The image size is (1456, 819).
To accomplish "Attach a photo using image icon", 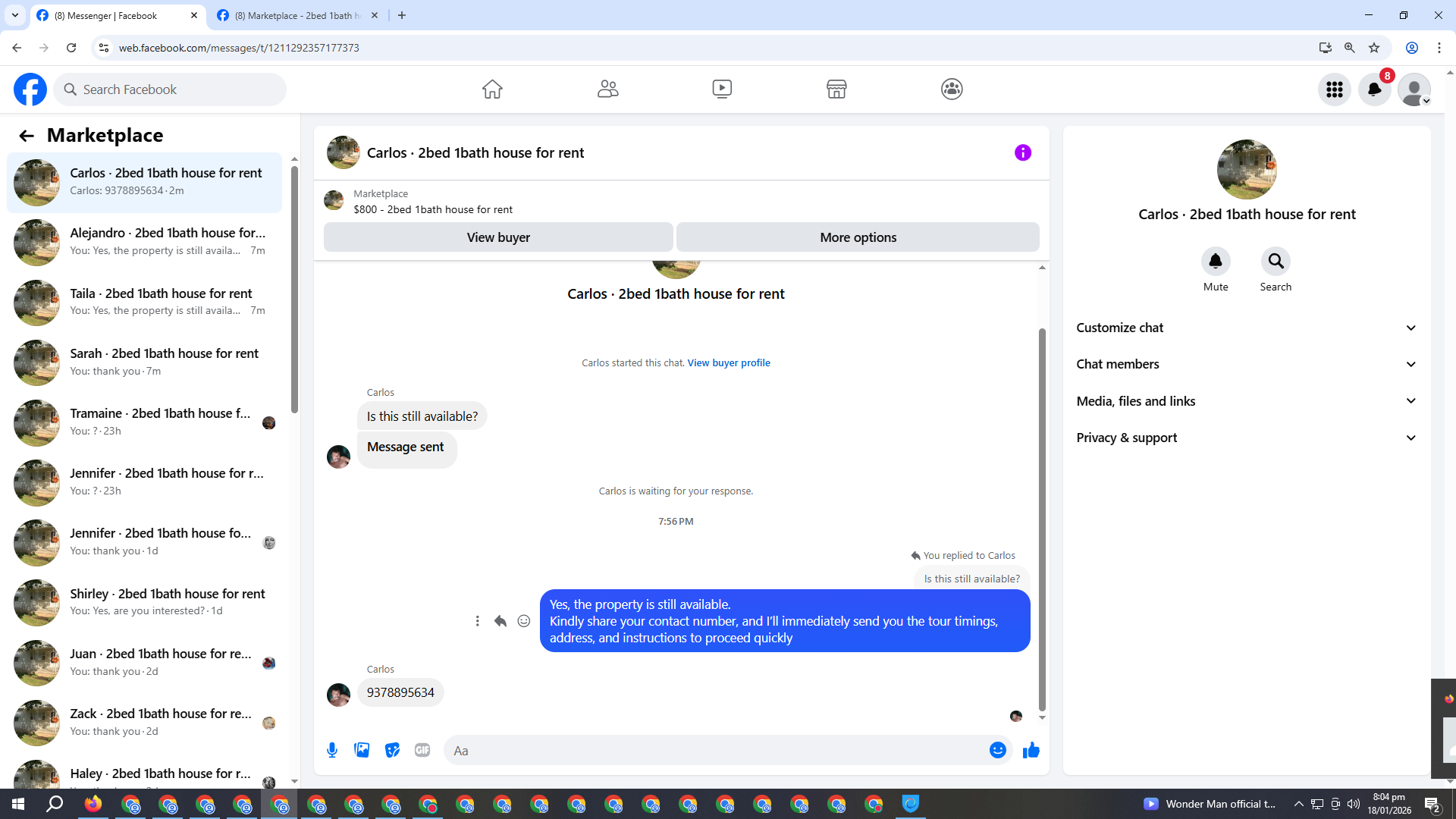I will pos(362,750).
